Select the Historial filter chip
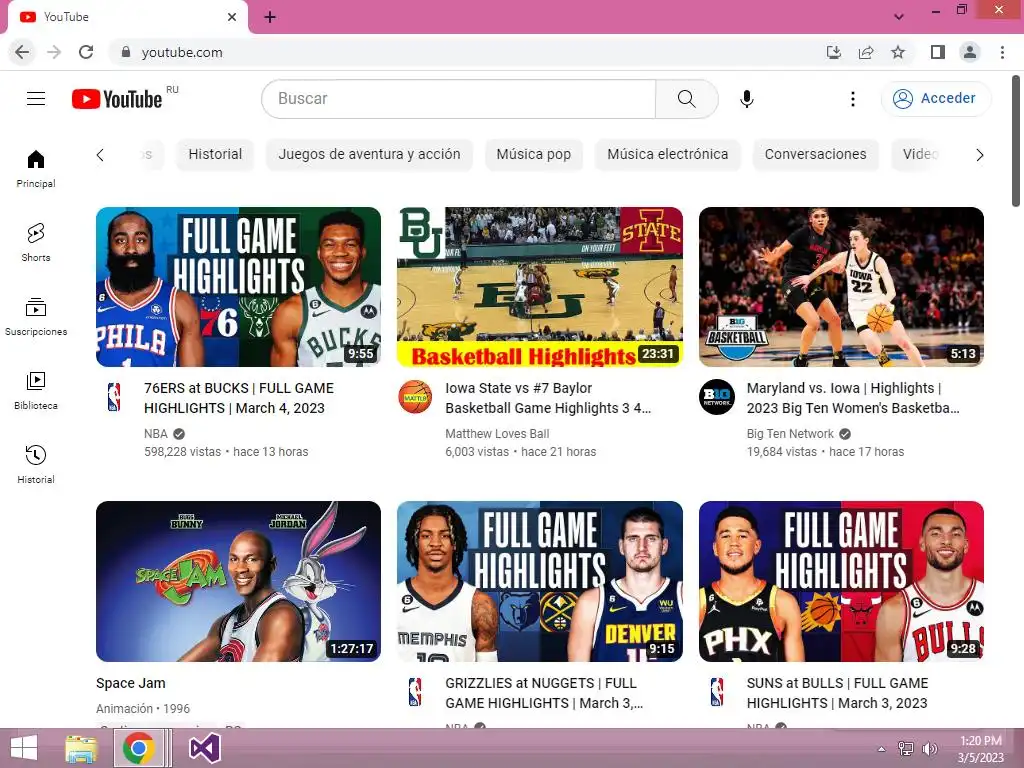 click(x=215, y=155)
